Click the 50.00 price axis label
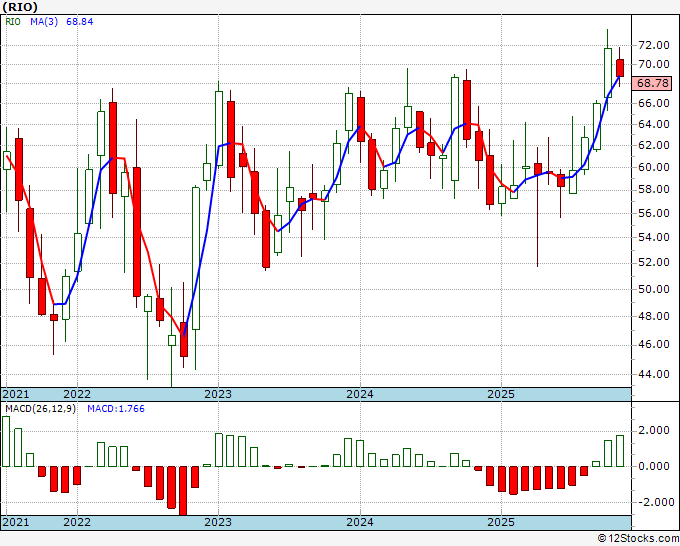Screen dimensions: 680x546 pyautogui.click(x=654, y=289)
